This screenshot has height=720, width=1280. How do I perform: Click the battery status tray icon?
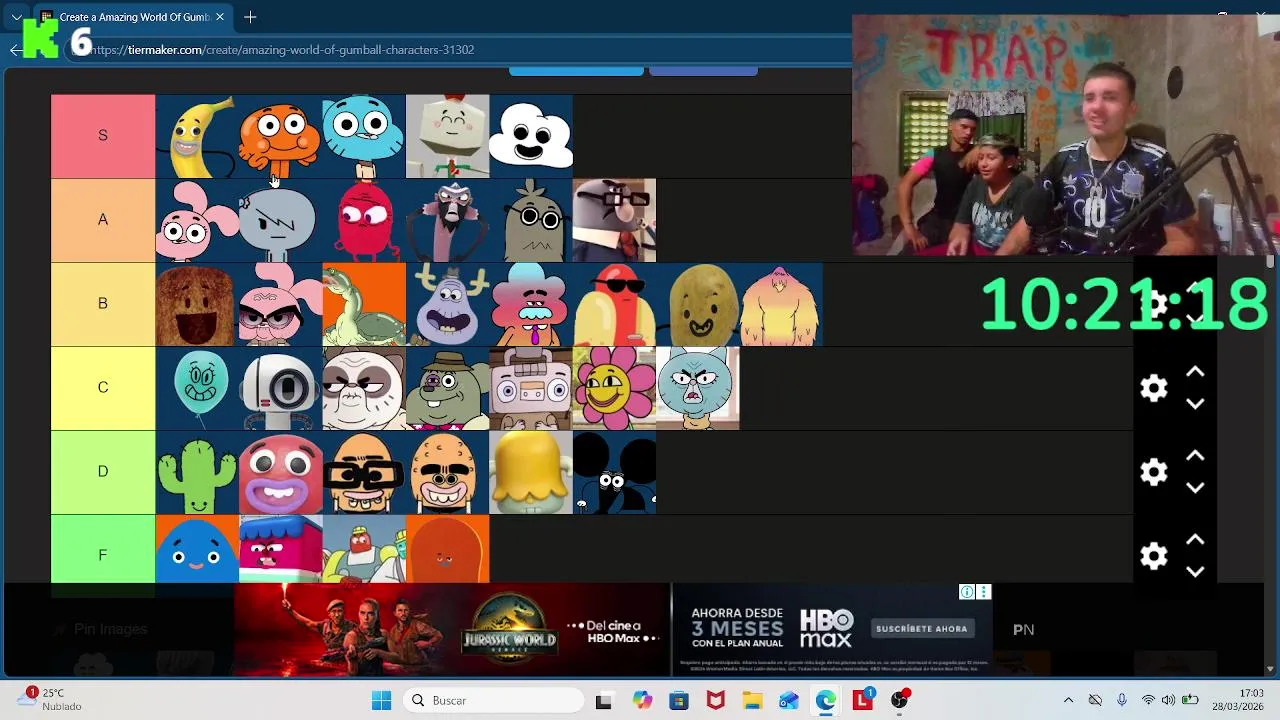pos(1190,701)
